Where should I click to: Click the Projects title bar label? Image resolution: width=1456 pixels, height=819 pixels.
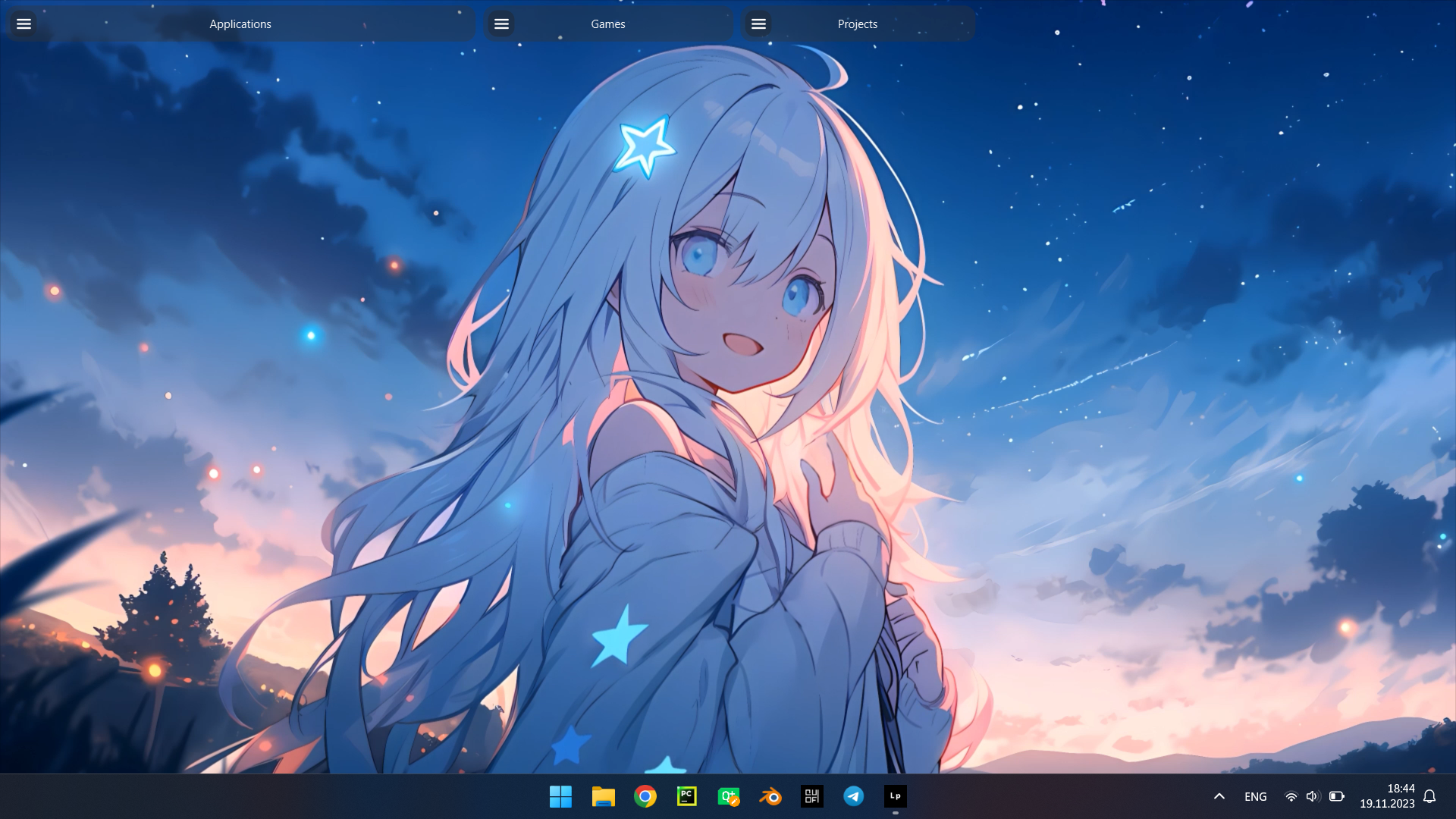click(x=858, y=24)
